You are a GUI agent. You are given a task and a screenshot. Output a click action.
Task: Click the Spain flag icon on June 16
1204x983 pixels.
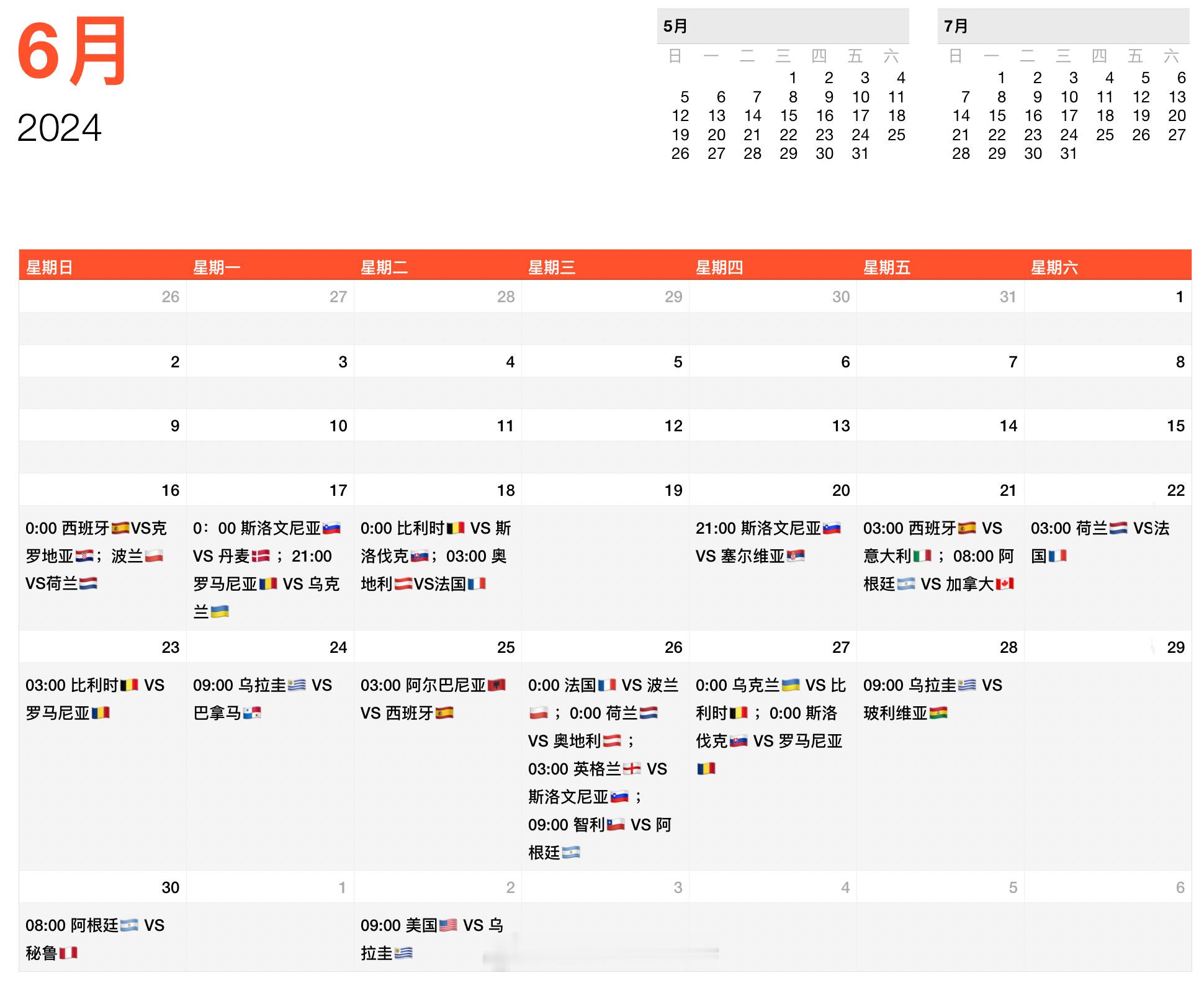pos(121,527)
